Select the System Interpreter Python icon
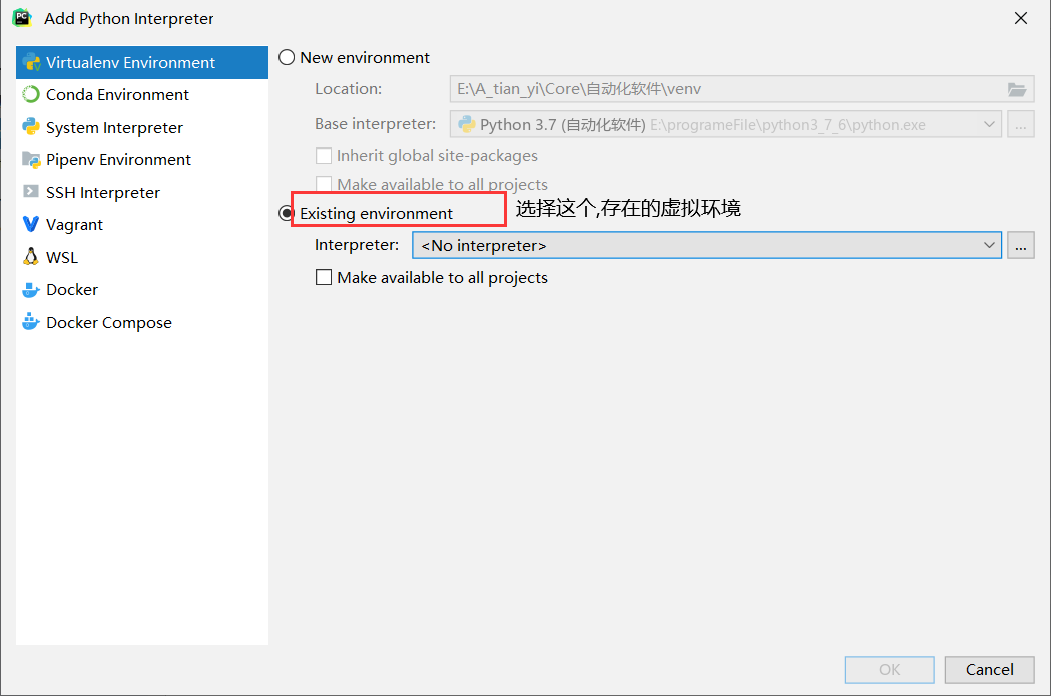The width and height of the screenshot is (1051, 696). click(28, 127)
